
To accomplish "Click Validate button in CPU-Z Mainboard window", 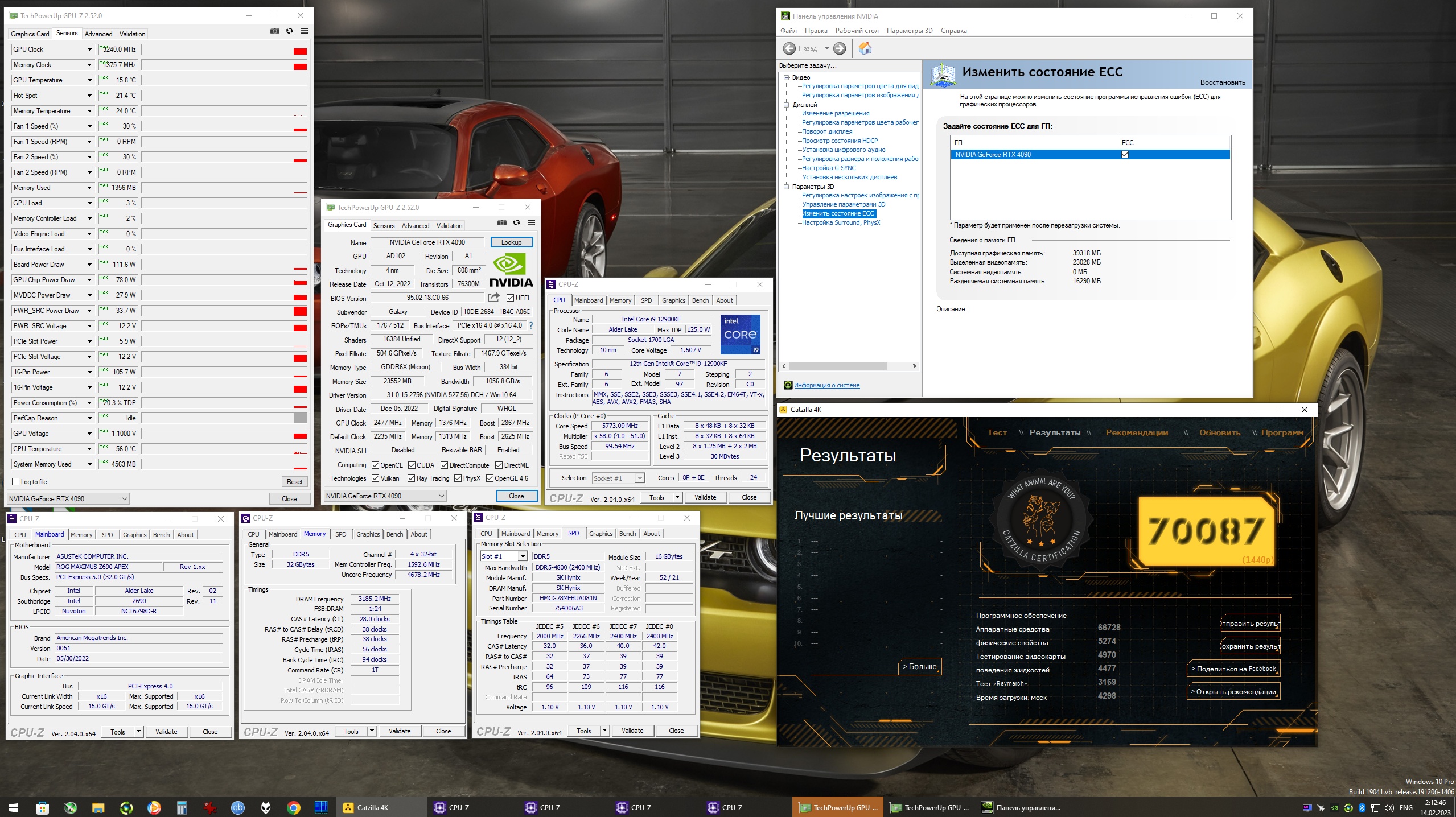I will [x=166, y=732].
